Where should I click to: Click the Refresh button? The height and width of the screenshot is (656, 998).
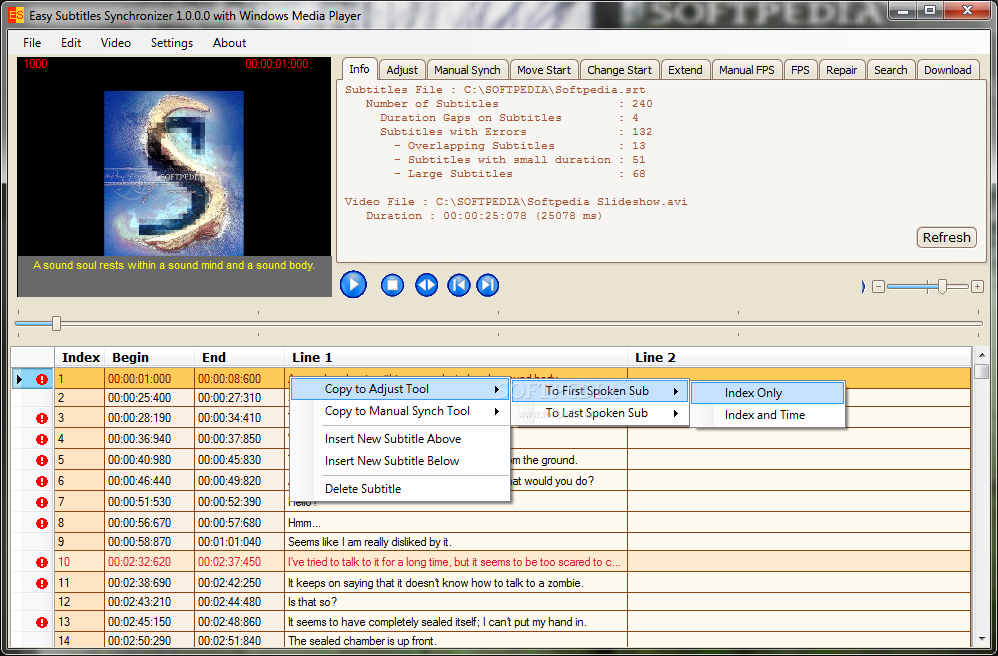click(946, 237)
